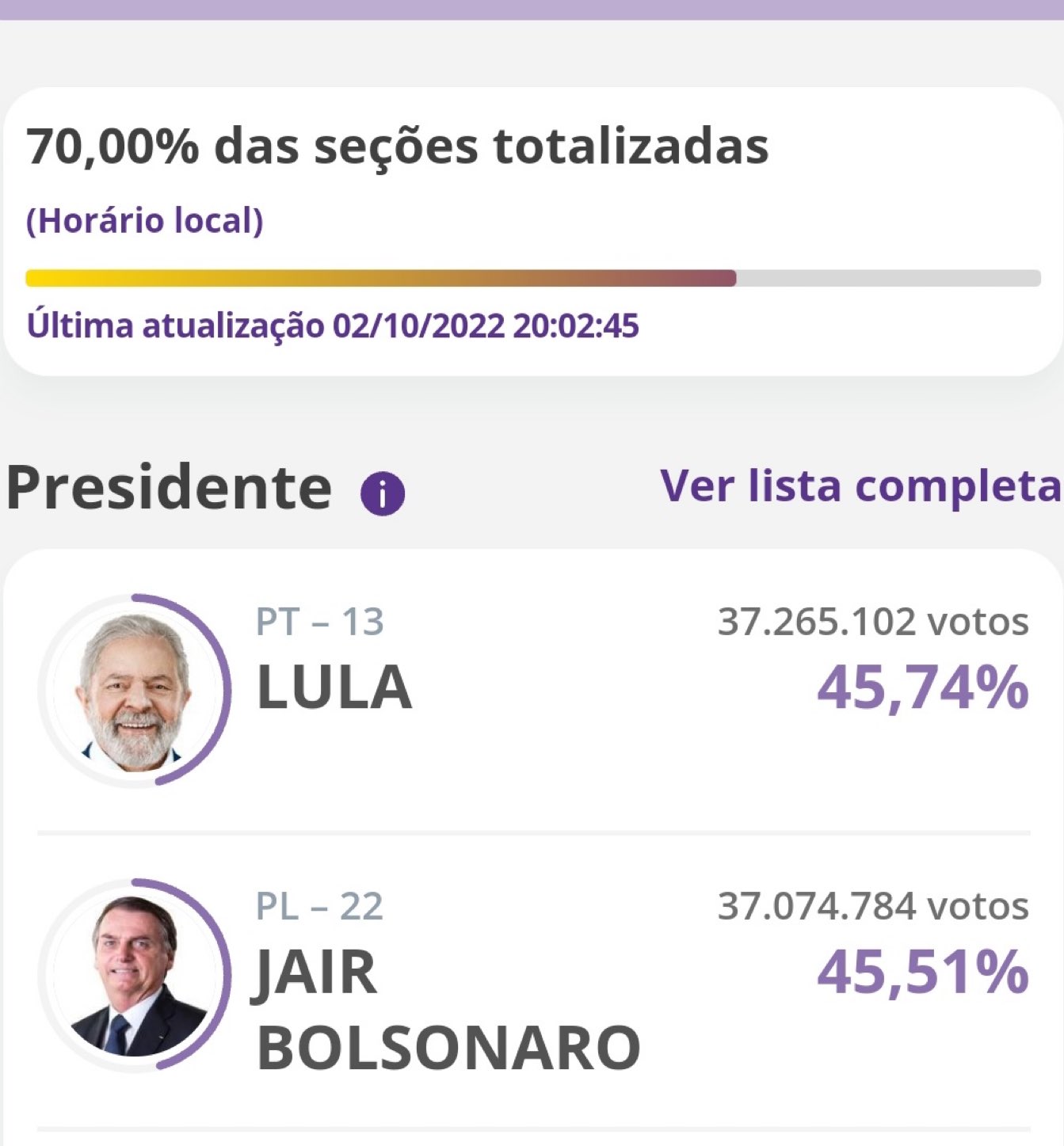
Task: Click the 45,74% vote percentage
Action: [x=922, y=687]
